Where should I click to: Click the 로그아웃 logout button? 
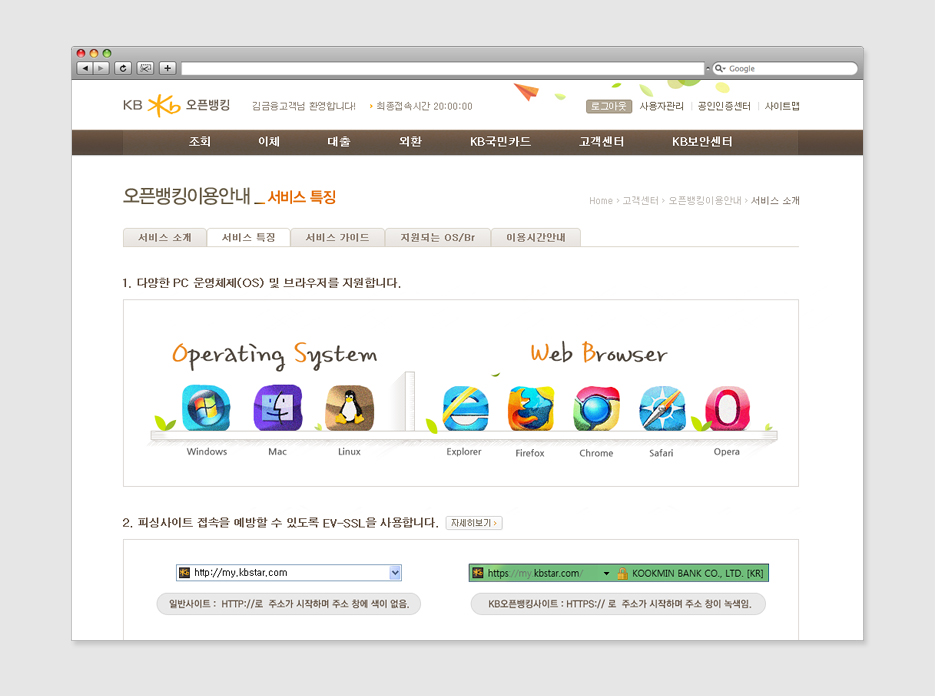tap(609, 106)
